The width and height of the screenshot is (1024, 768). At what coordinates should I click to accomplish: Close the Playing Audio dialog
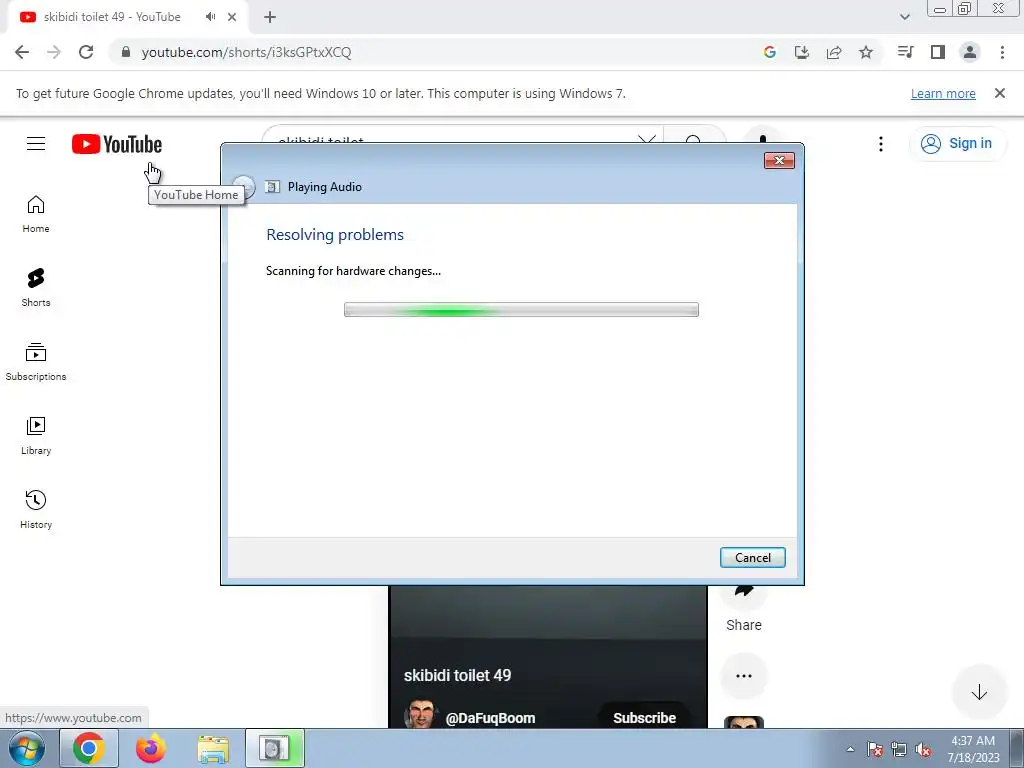coord(779,161)
